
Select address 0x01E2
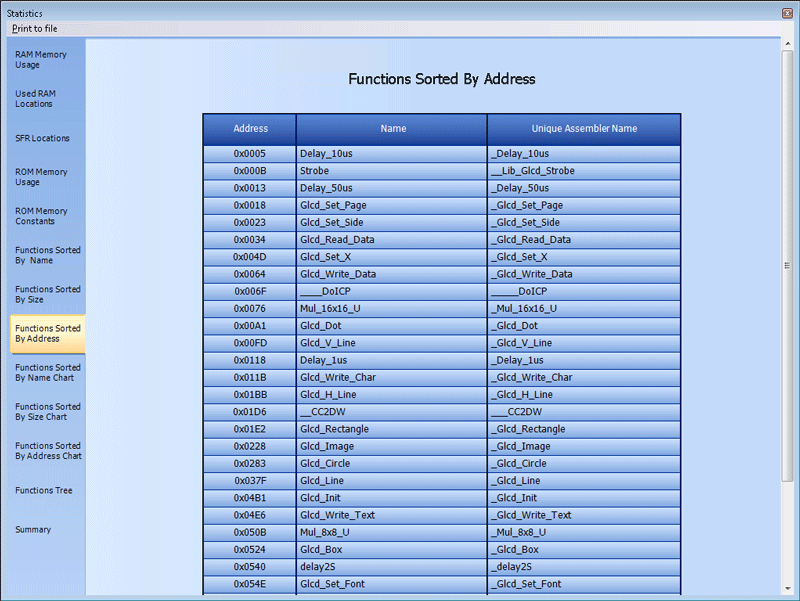click(249, 429)
